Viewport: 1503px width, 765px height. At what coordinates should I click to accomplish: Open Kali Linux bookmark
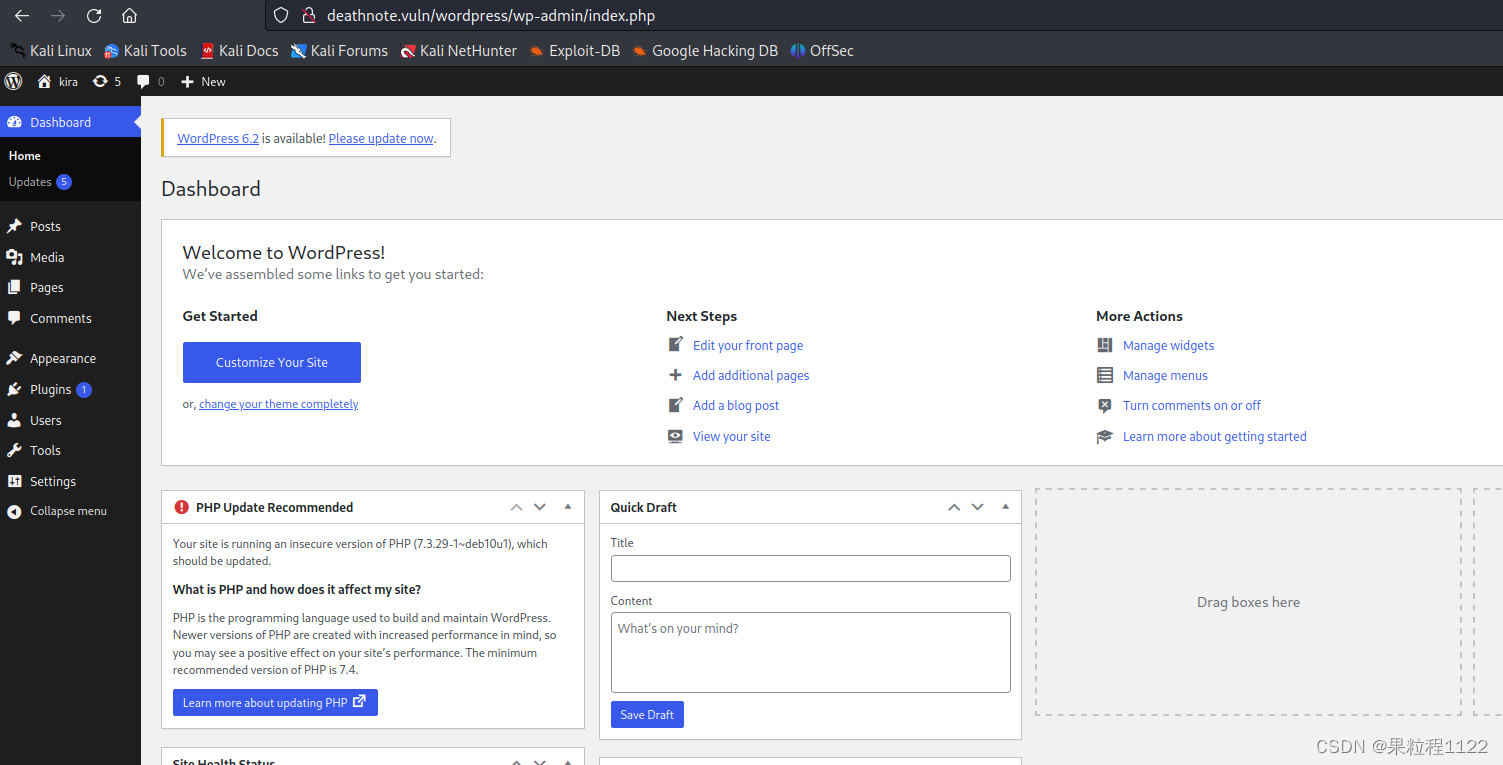[51, 50]
